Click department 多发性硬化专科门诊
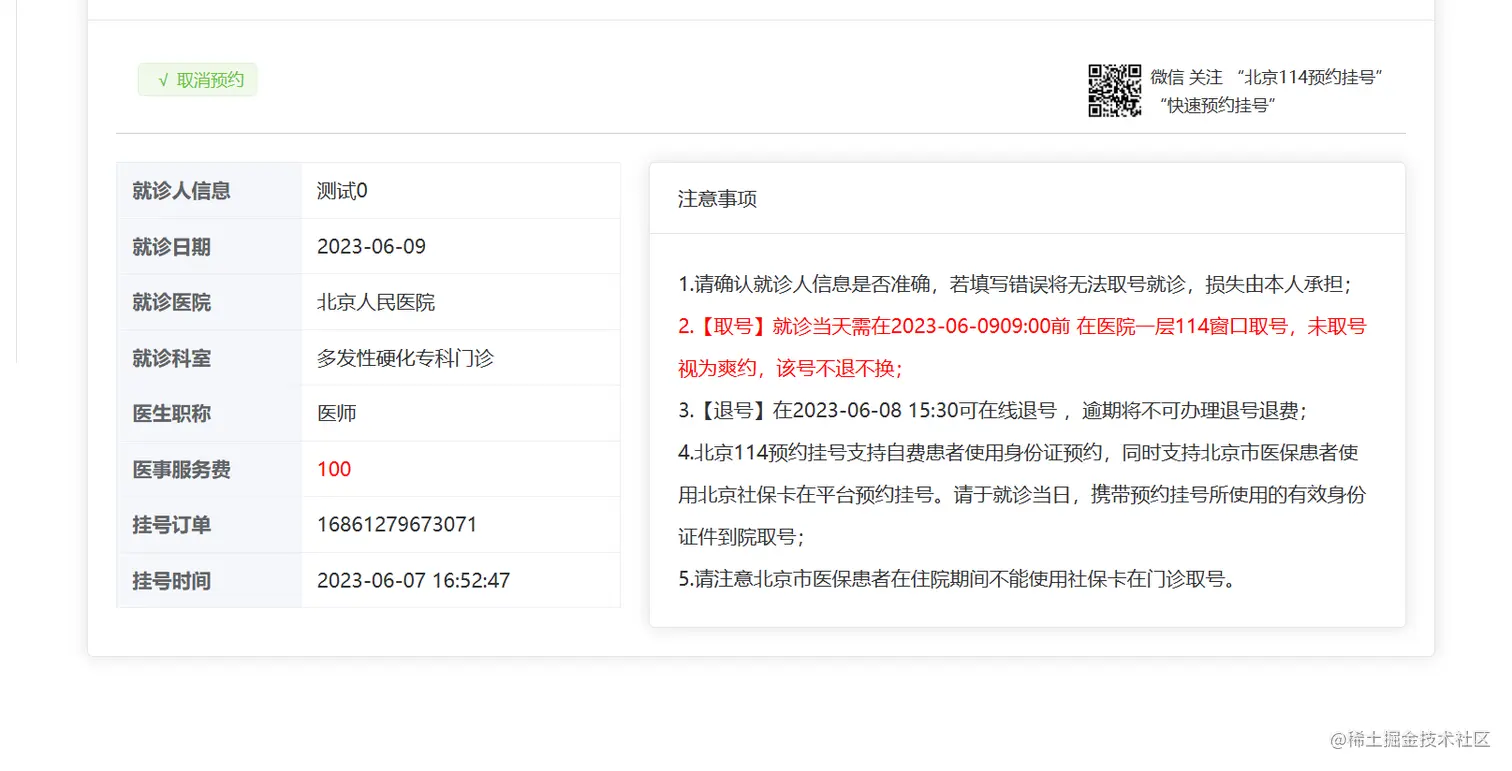1512x771 pixels. 405,358
